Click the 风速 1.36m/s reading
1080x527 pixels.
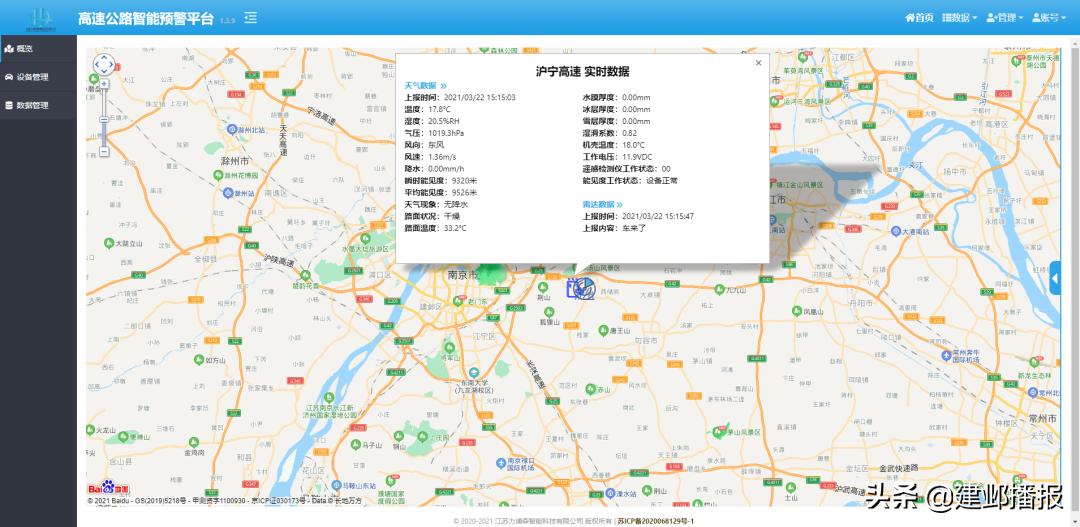(430, 157)
